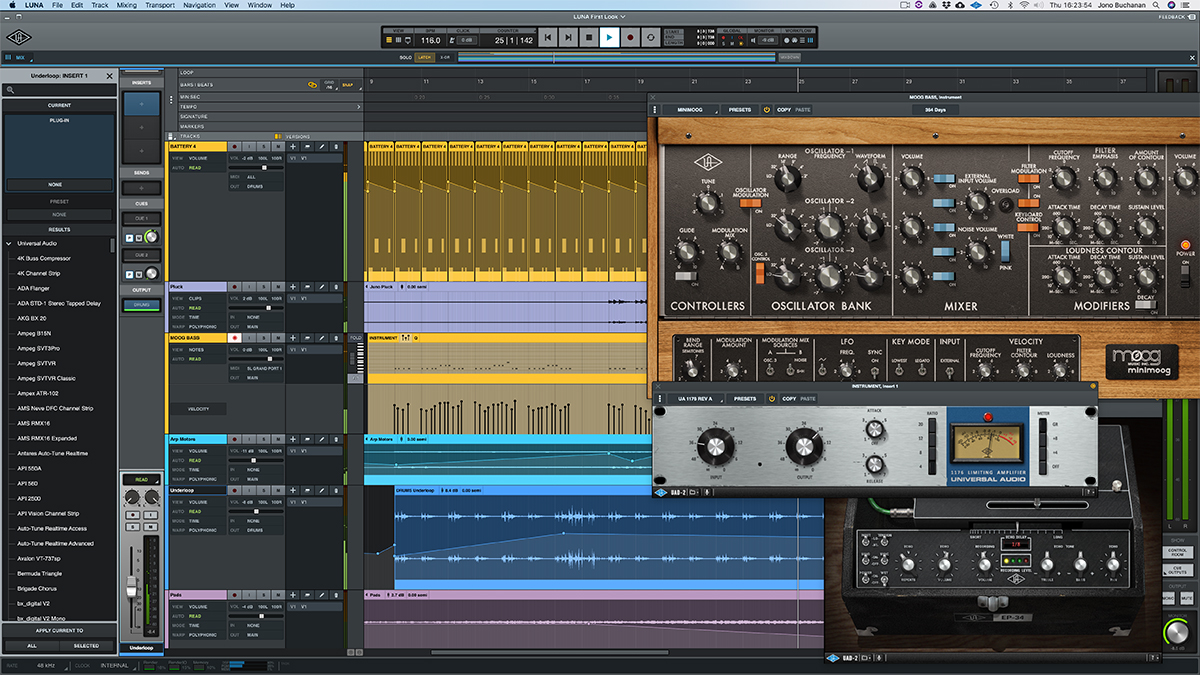Click the Wi-Fi icon in the macOS menu bar
Viewport: 1200px width, 675px height.
[x=1024, y=5]
